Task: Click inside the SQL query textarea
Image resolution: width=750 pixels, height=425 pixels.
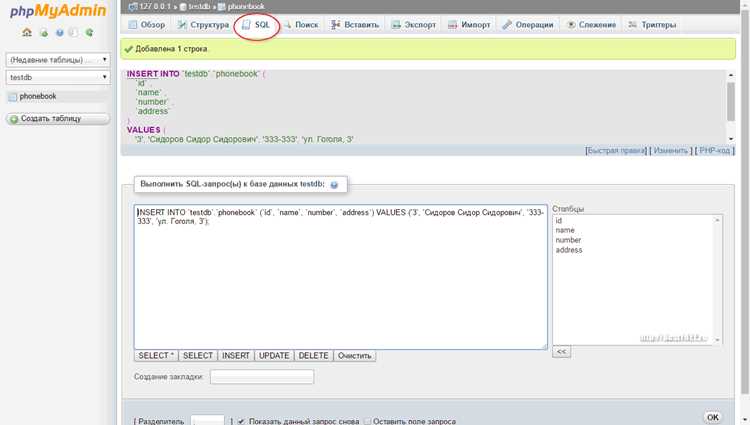Action: point(341,277)
